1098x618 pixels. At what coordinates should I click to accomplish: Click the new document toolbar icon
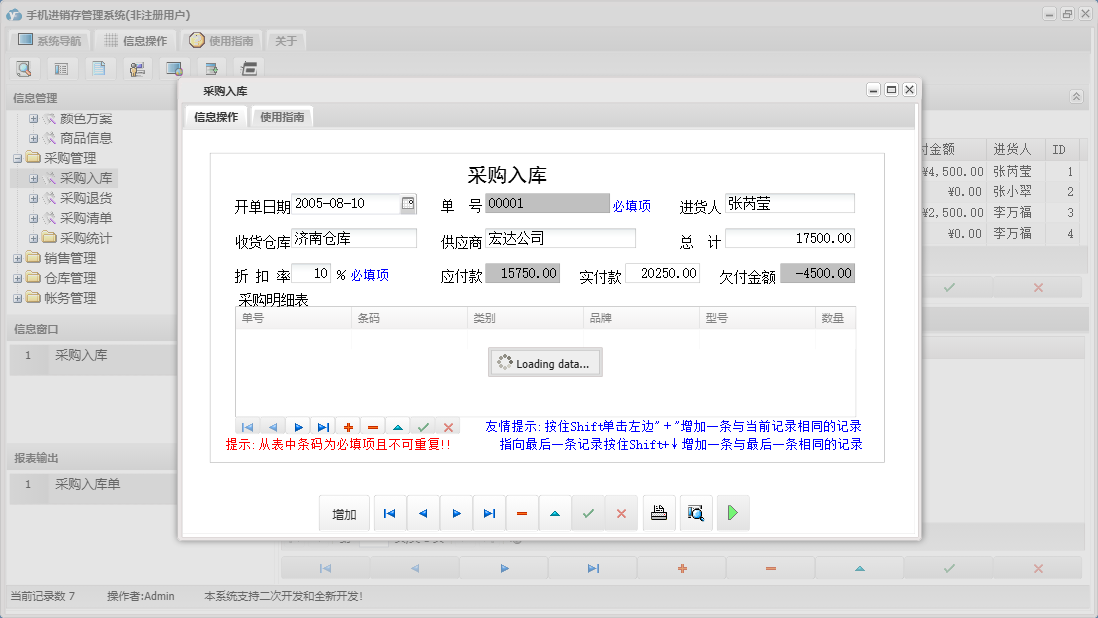(100, 68)
